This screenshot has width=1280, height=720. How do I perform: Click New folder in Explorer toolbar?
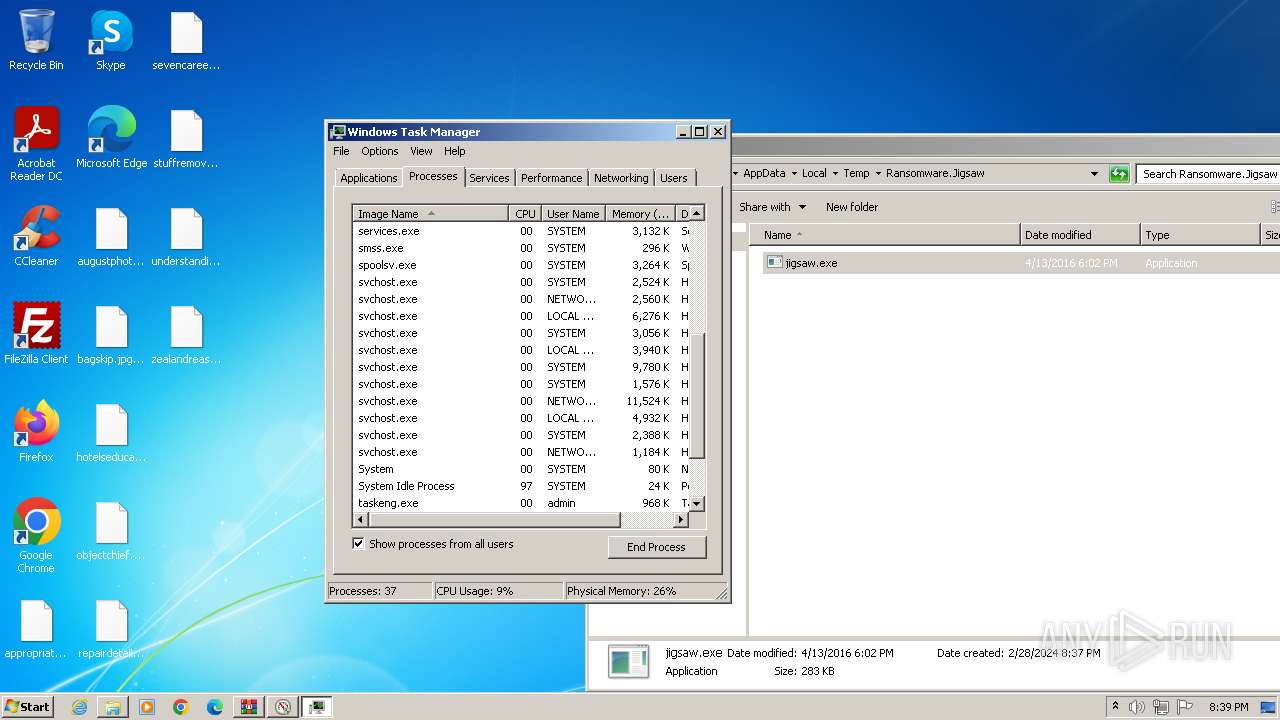852,207
